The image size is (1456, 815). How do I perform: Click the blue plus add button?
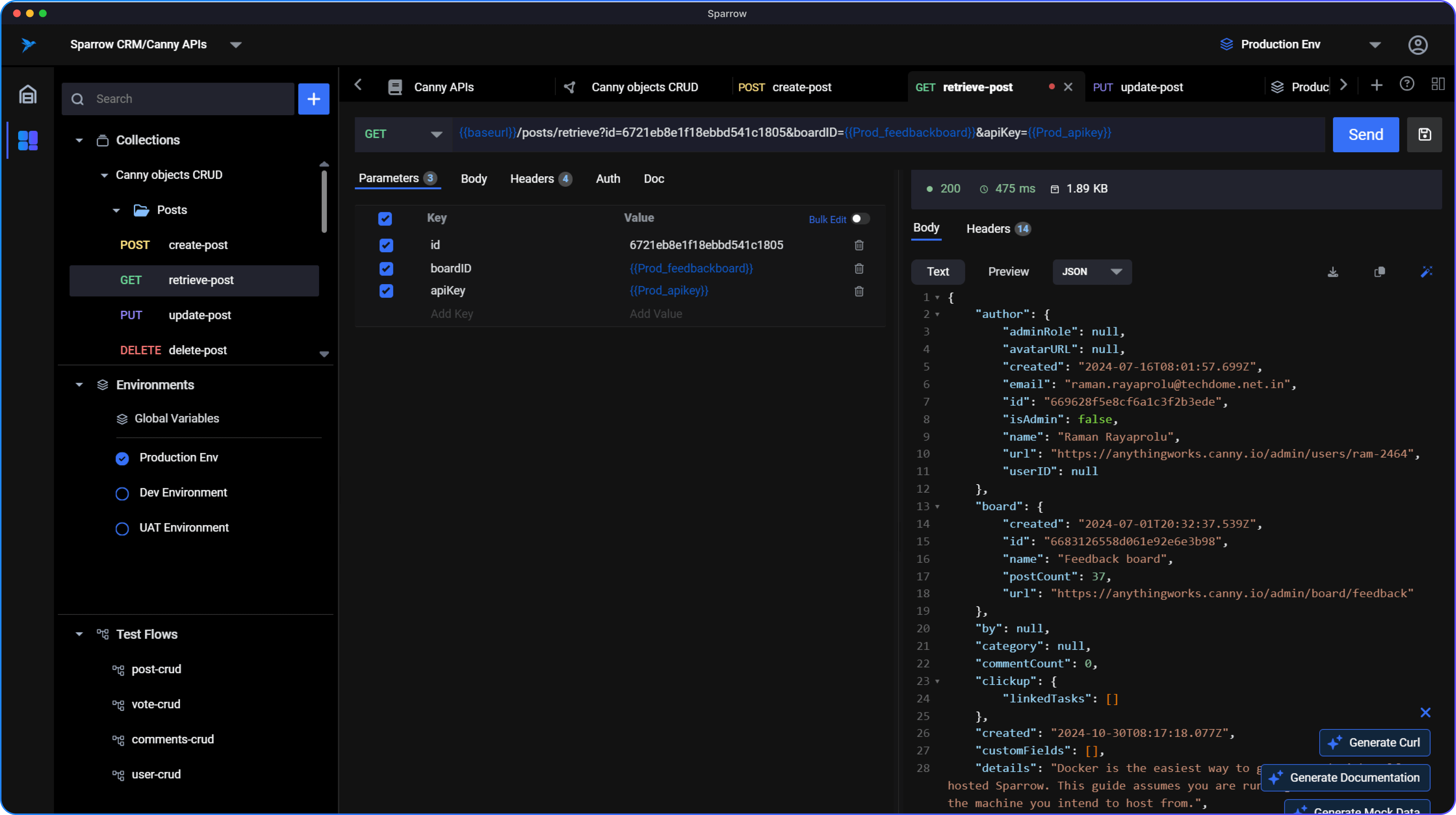click(x=314, y=99)
